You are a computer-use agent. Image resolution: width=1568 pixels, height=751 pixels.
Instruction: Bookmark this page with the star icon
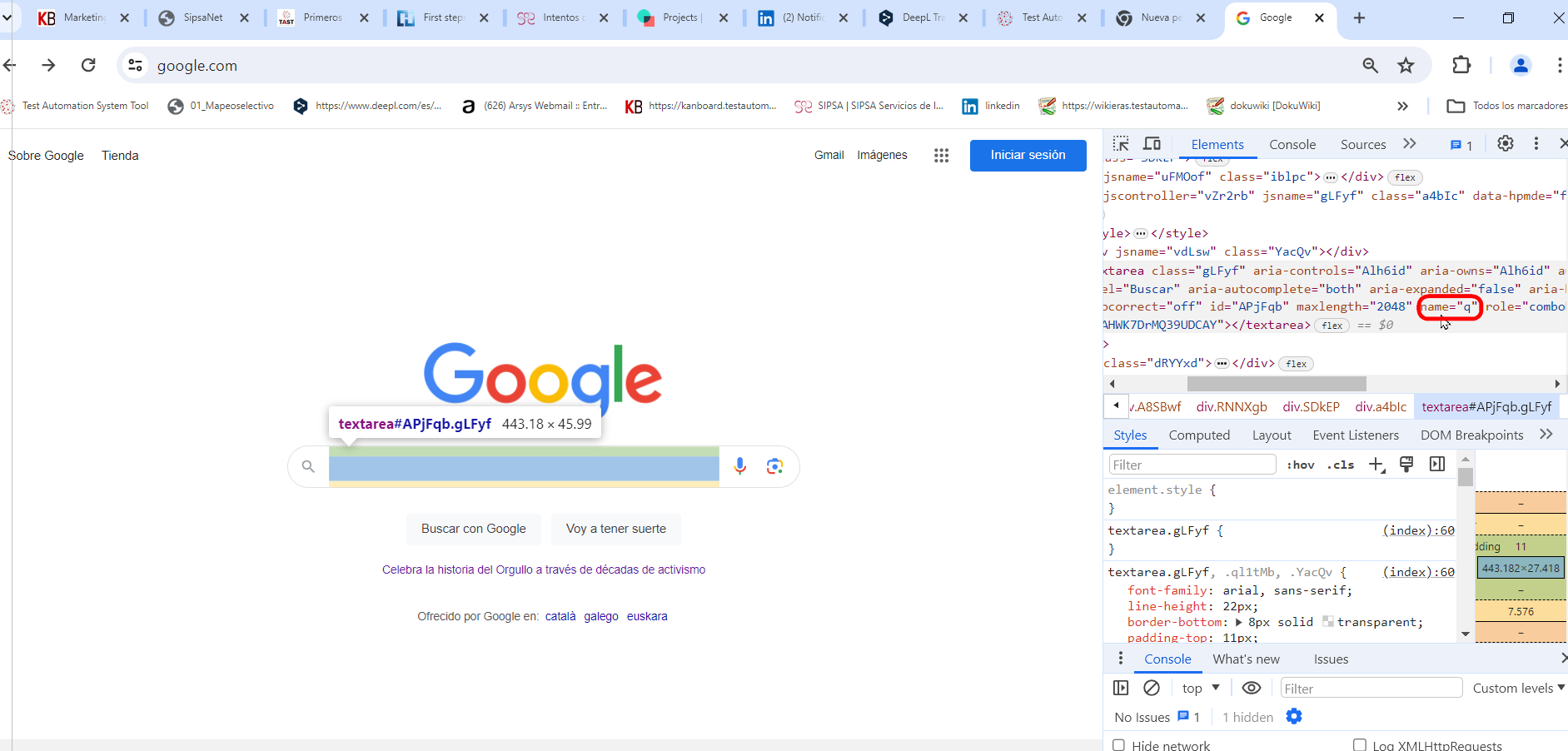(x=1406, y=66)
